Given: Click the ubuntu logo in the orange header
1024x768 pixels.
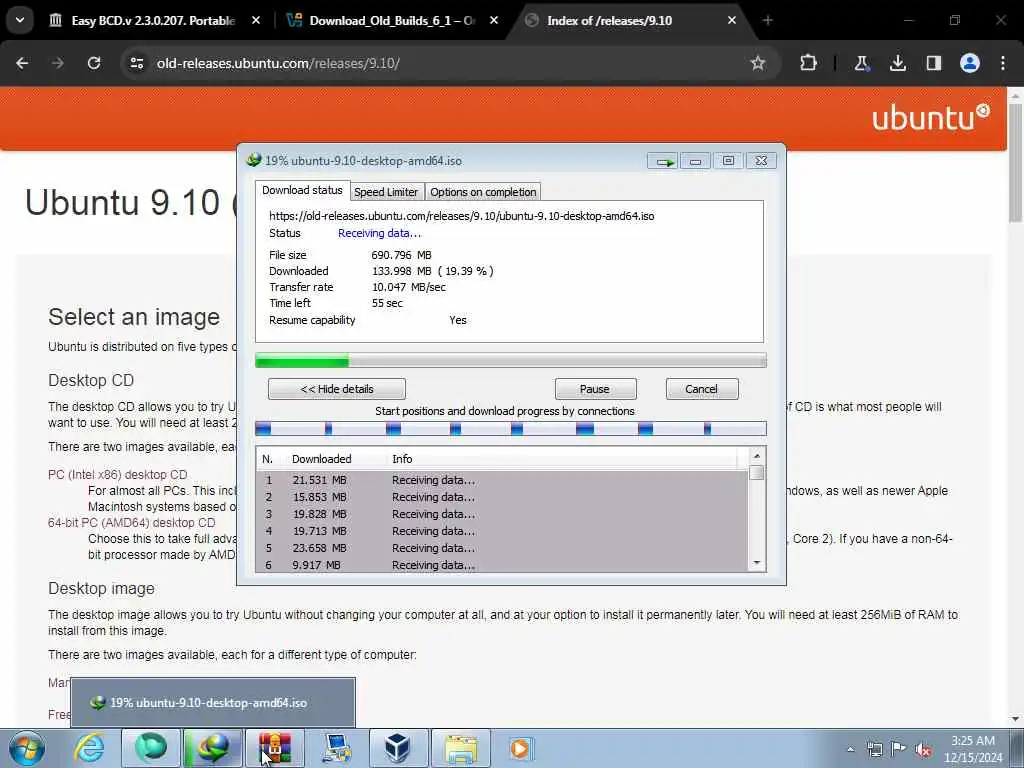Looking at the screenshot, I should 931,118.
